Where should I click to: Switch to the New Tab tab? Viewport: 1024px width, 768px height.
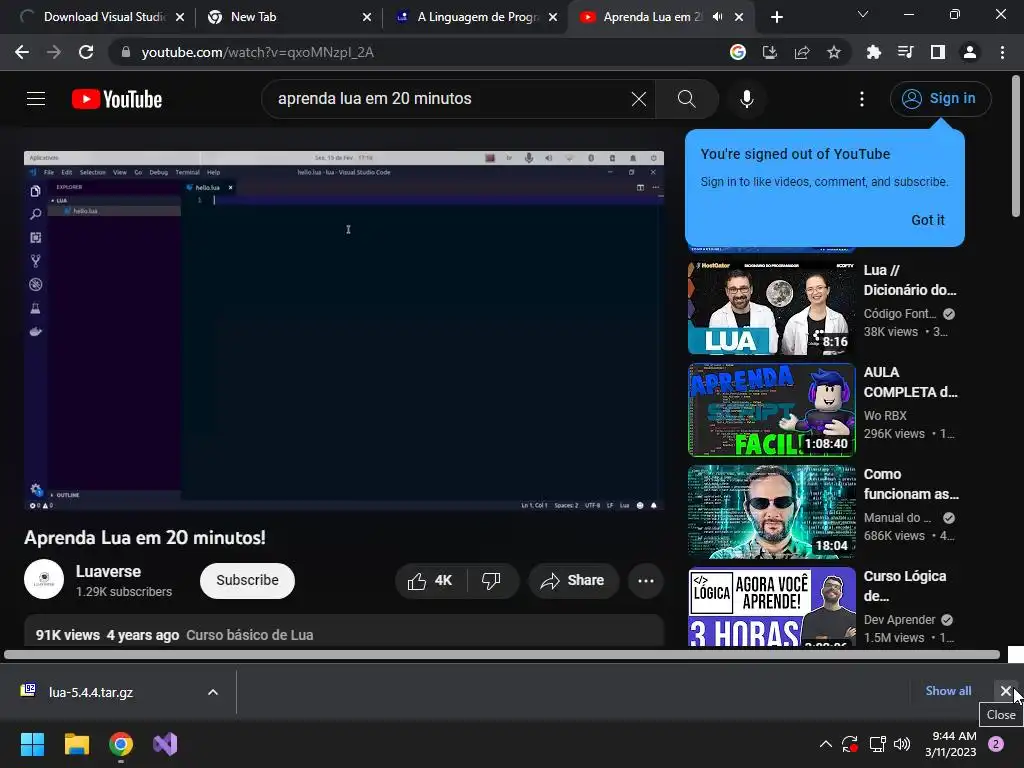[x=287, y=17]
